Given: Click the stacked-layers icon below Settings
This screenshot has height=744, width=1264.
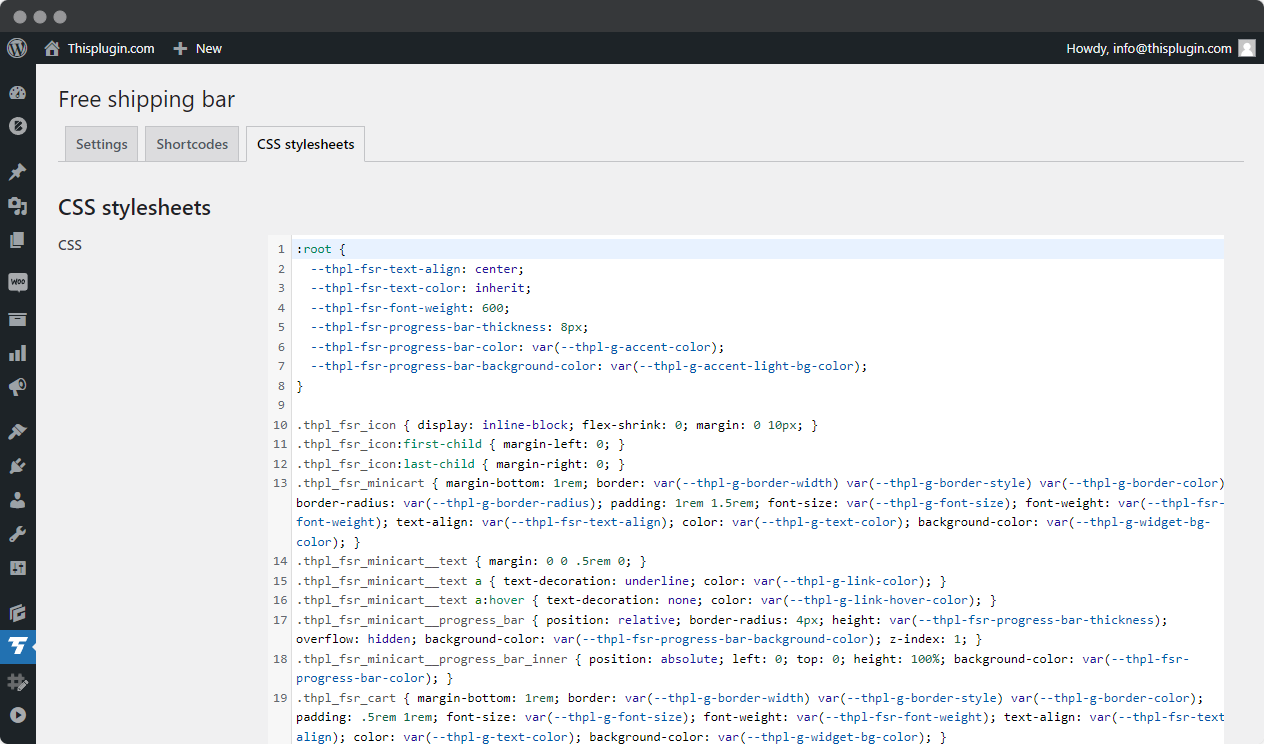Looking at the screenshot, I should pyautogui.click(x=17, y=613).
